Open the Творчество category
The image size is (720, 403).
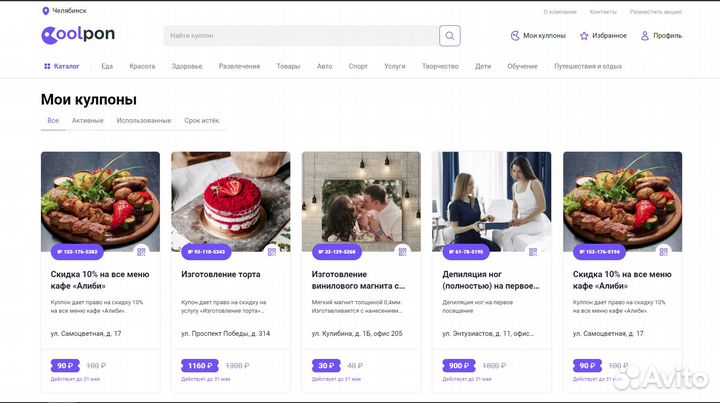click(x=440, y=66)
